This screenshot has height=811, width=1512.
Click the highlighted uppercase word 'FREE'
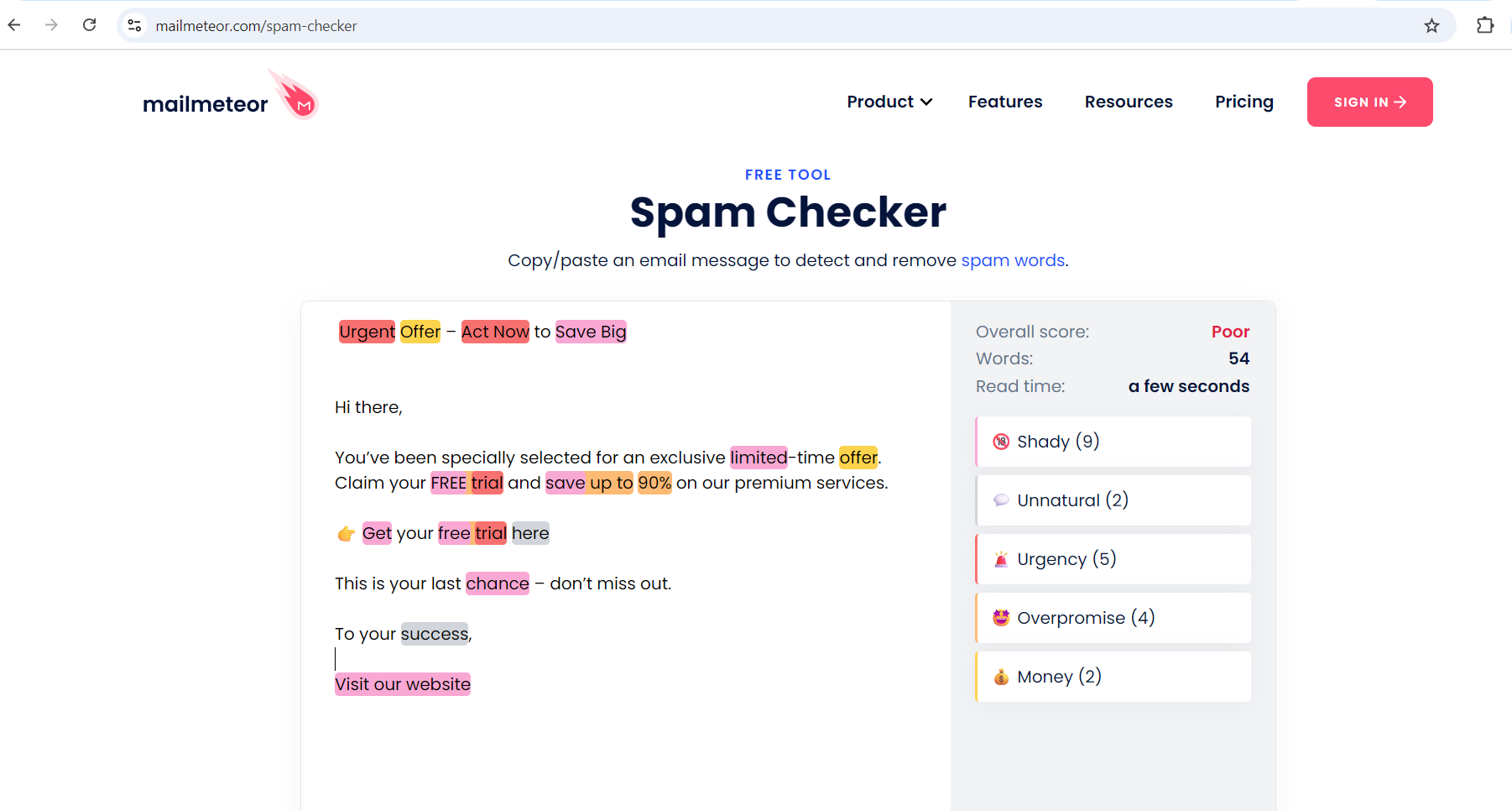(449, 483)
